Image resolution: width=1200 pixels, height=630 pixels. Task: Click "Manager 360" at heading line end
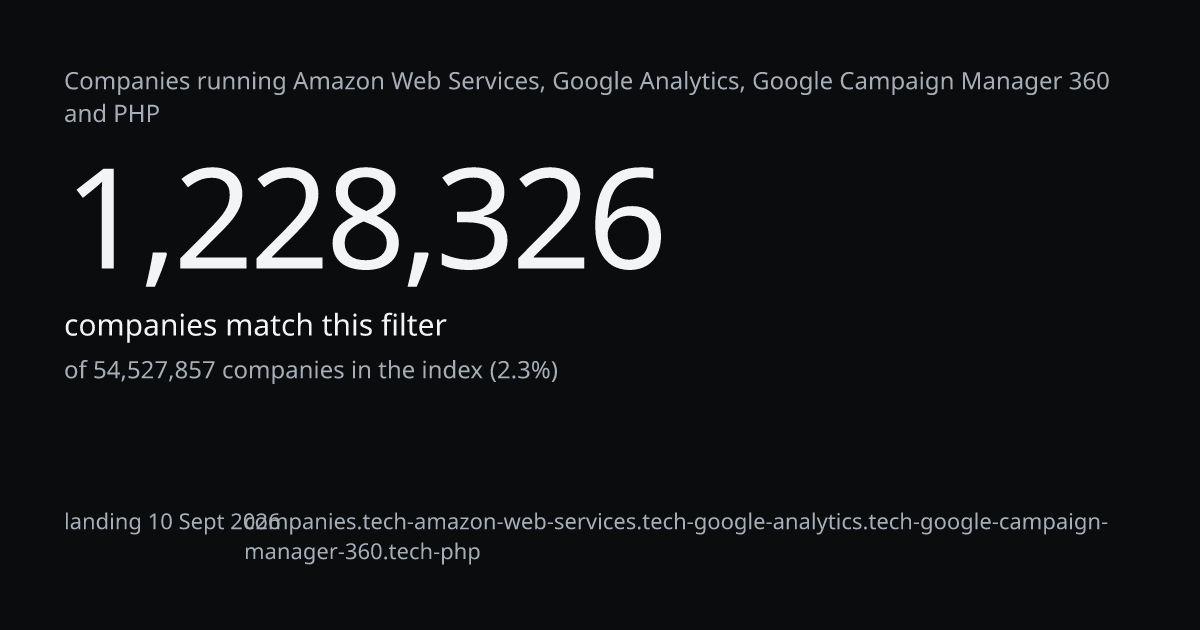(x=1035, y=82)
